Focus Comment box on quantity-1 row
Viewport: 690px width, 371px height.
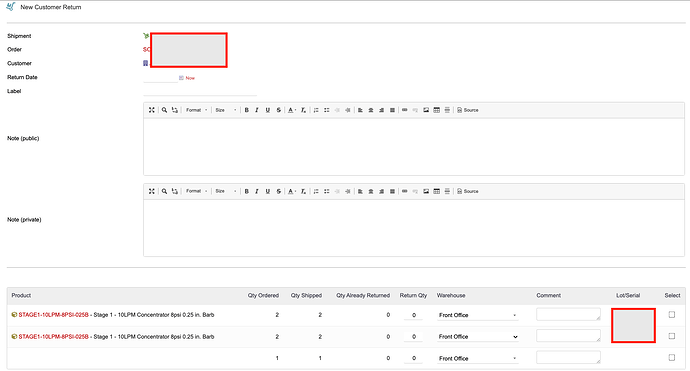568,357
